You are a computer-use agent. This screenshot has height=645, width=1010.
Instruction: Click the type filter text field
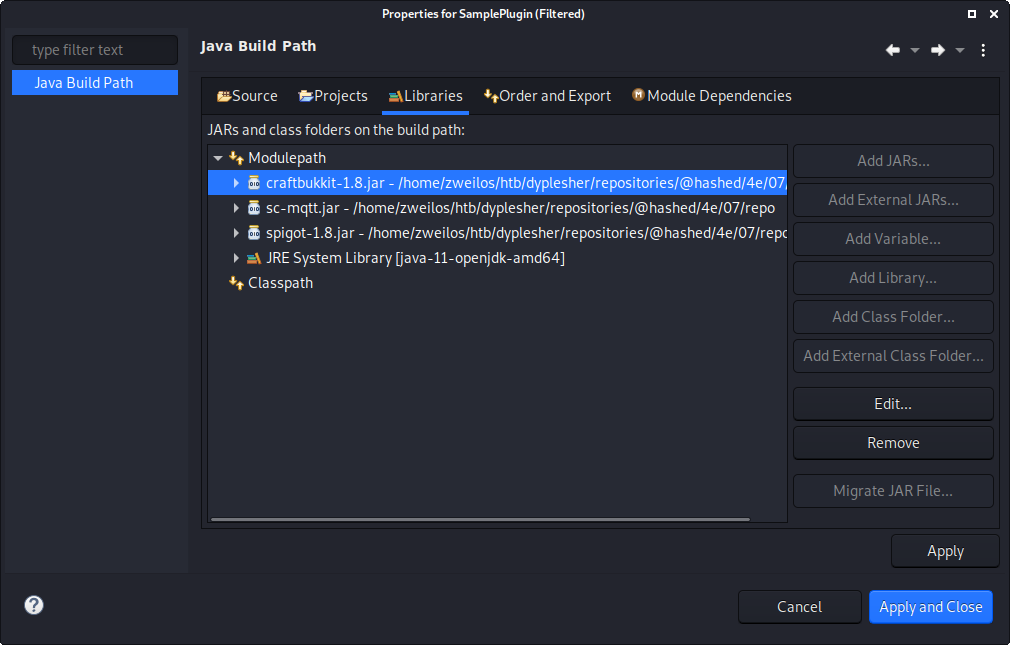coord(95,50)
